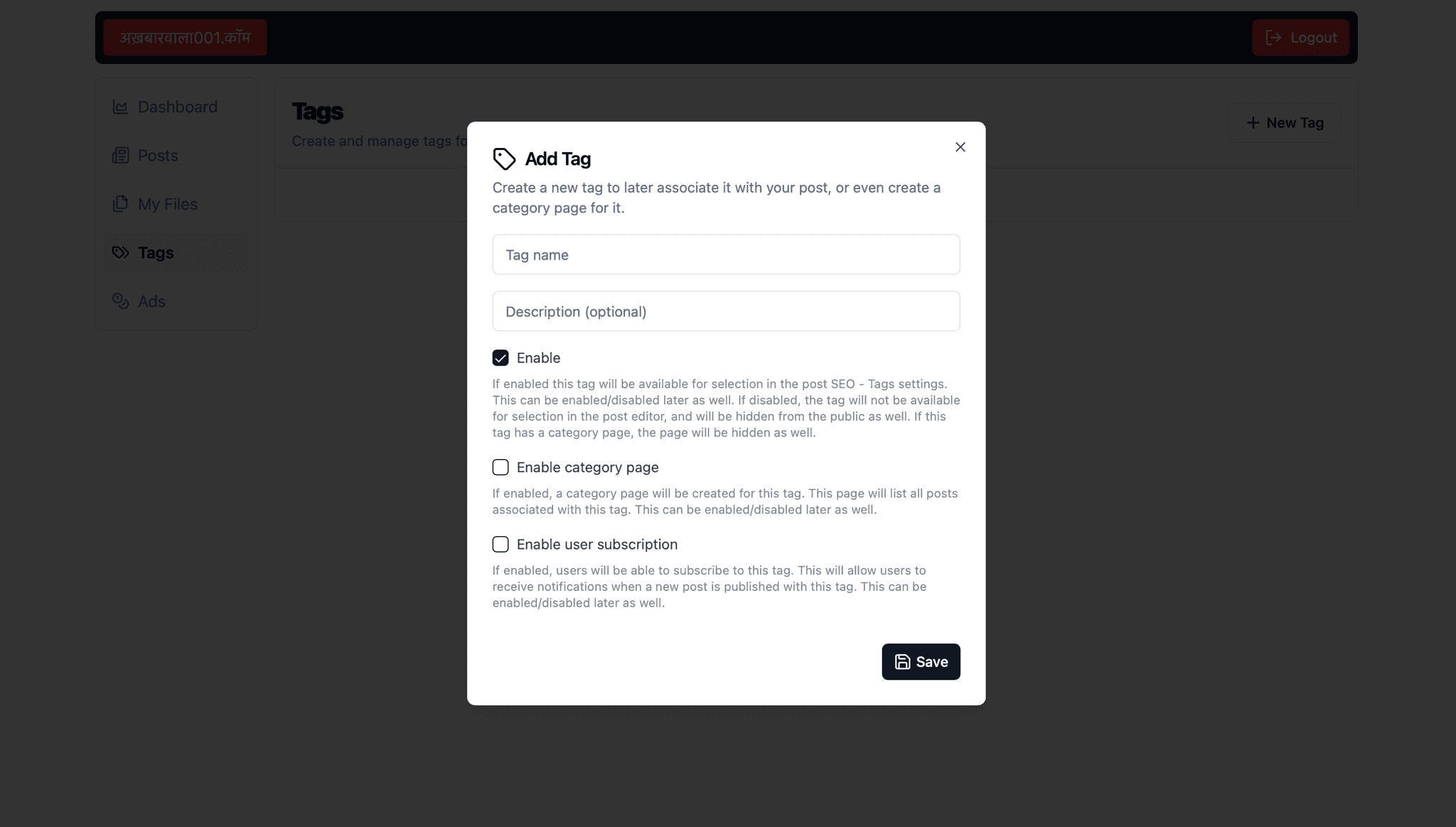
Task: Open My Files from sidebar
Action: tap(168, 204)
